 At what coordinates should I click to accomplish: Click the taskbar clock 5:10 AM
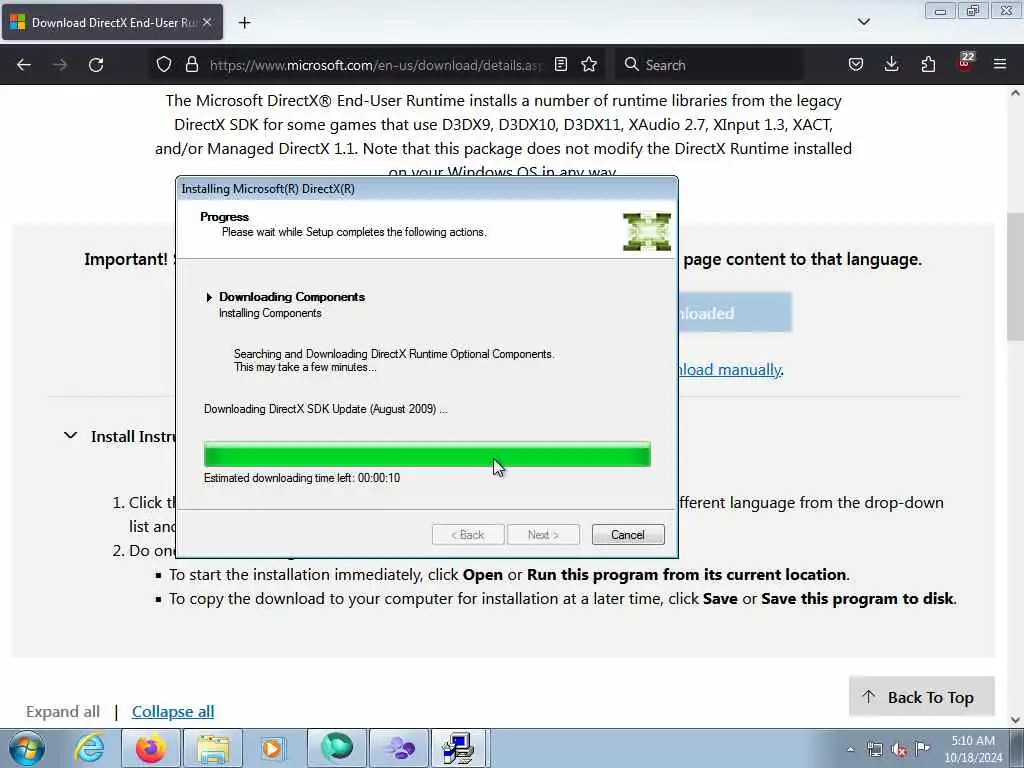(973, 748)
